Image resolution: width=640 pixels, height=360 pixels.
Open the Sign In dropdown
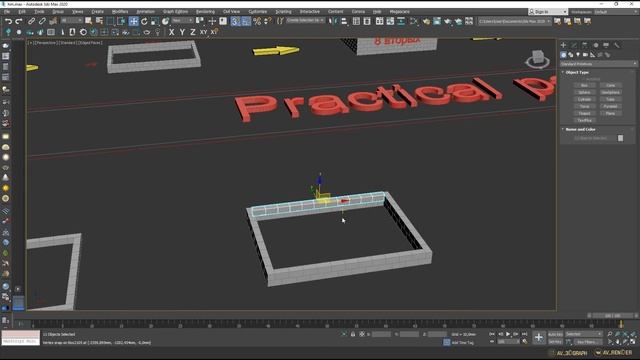(x=548, y=12)
